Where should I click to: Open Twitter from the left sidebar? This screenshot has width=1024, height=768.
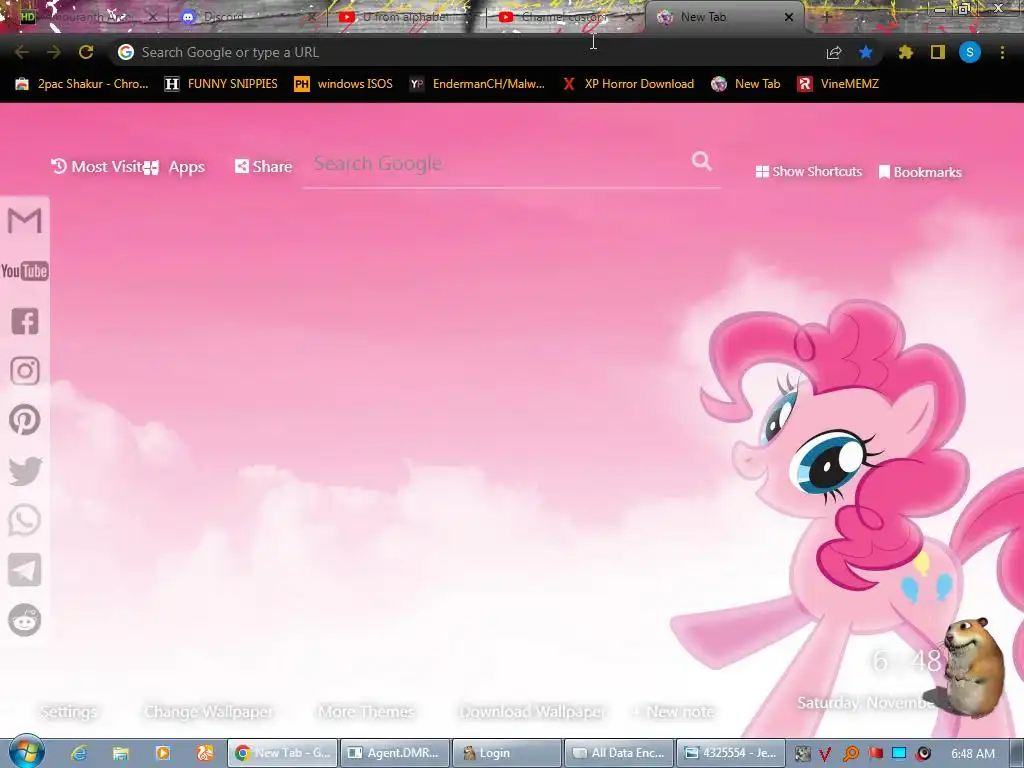[25, 471]
